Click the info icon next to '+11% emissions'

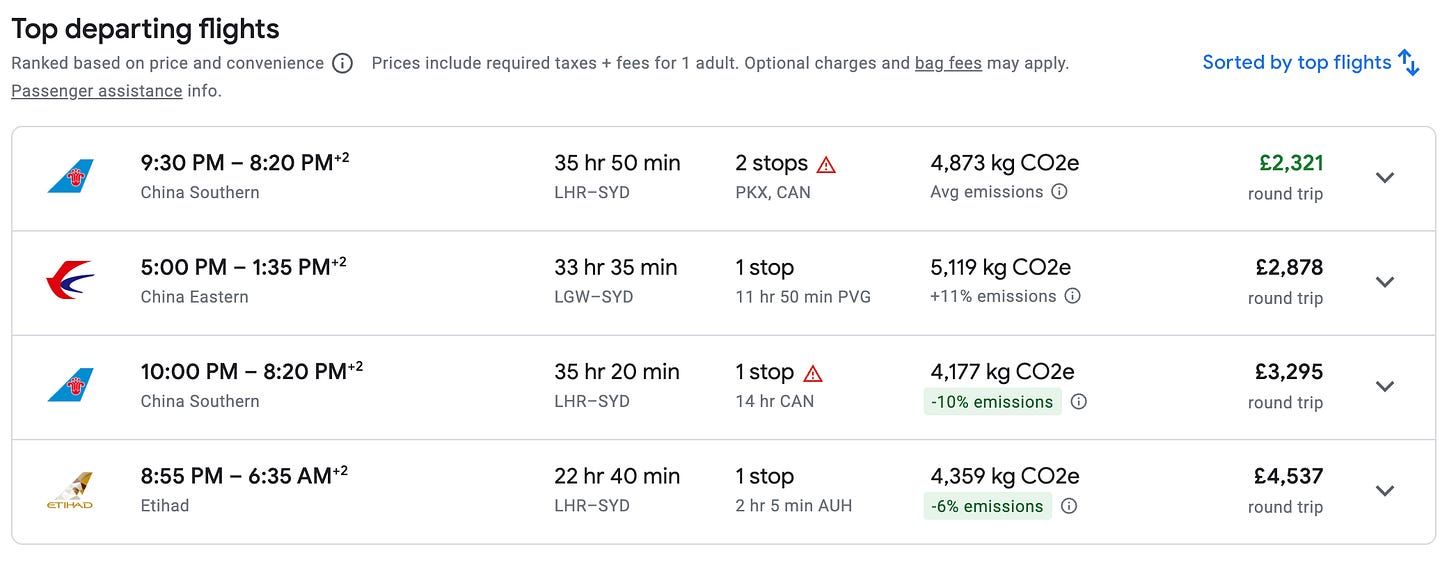[x=1072, y=296]
